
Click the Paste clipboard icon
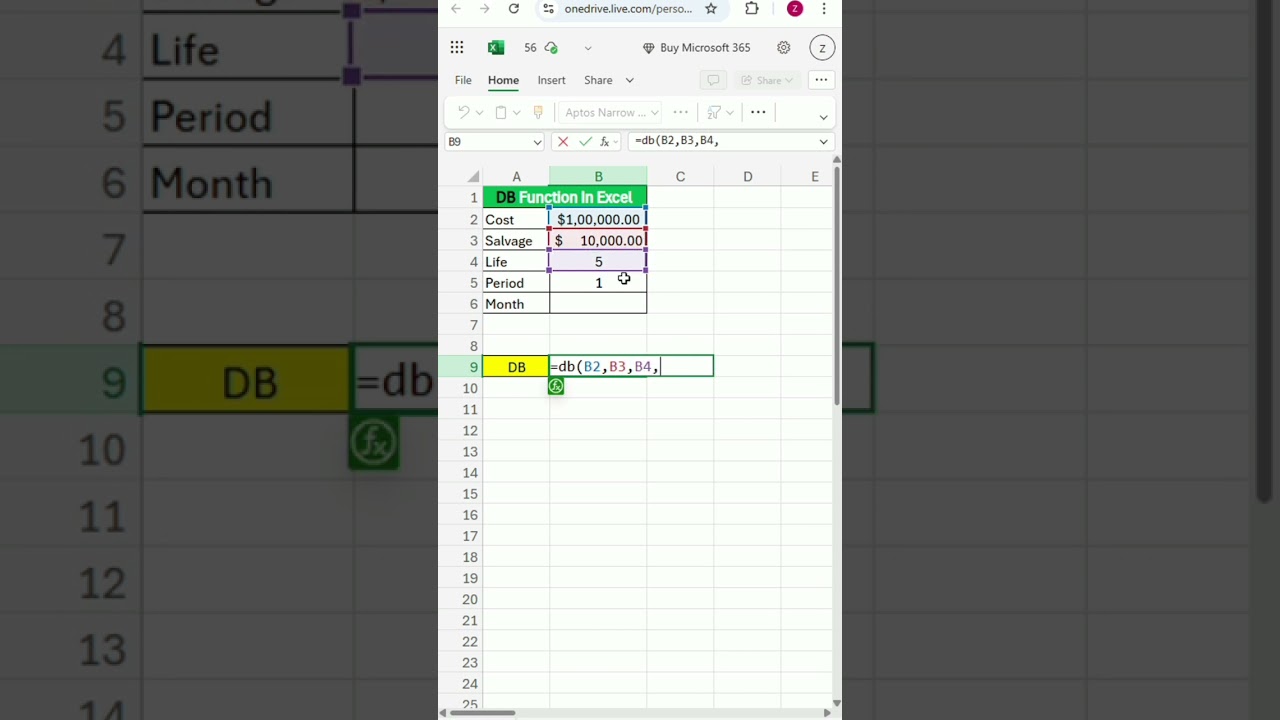click(x=501, y=112)
